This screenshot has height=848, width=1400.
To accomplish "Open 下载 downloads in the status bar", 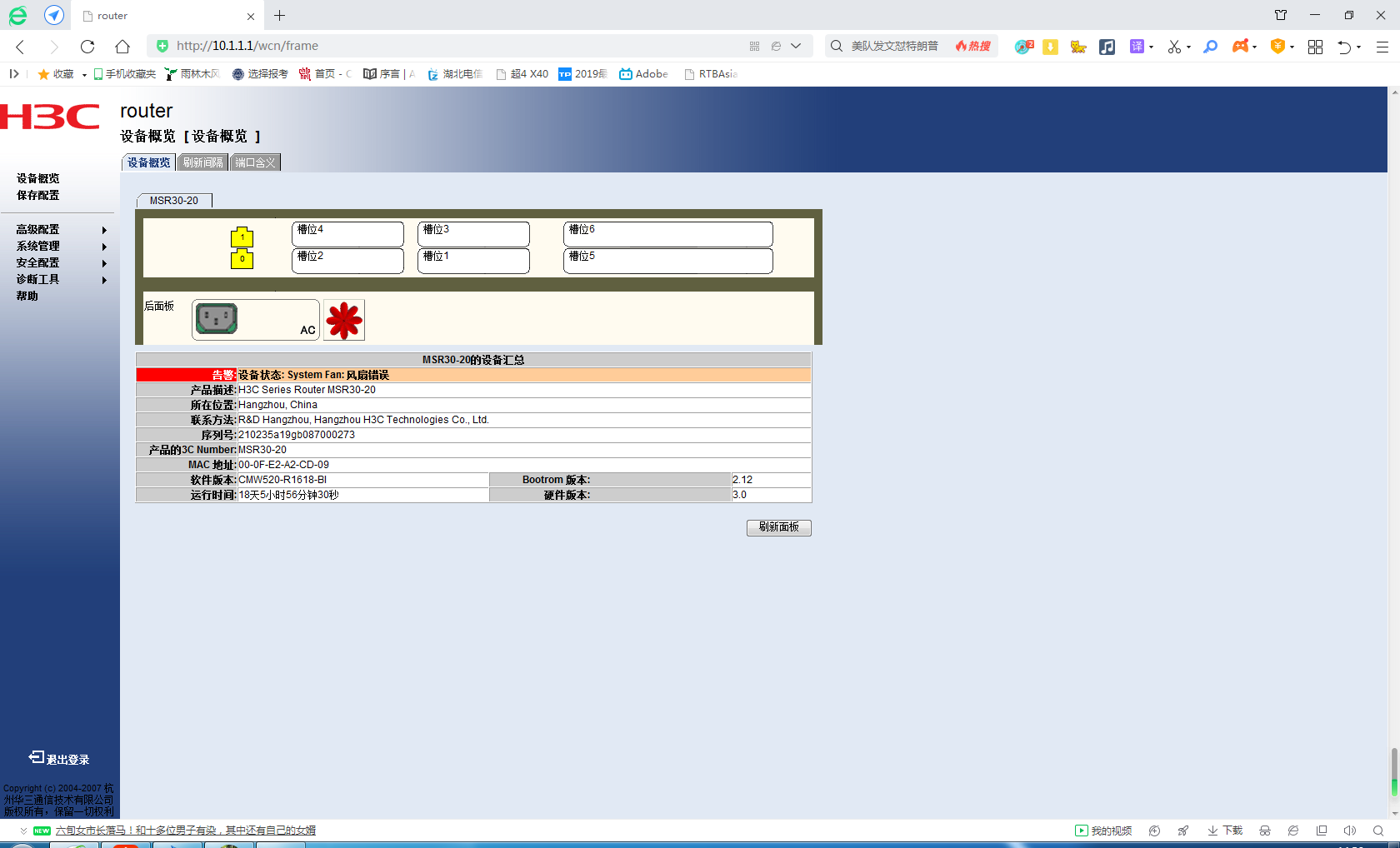I will [x=1225, y=831].
